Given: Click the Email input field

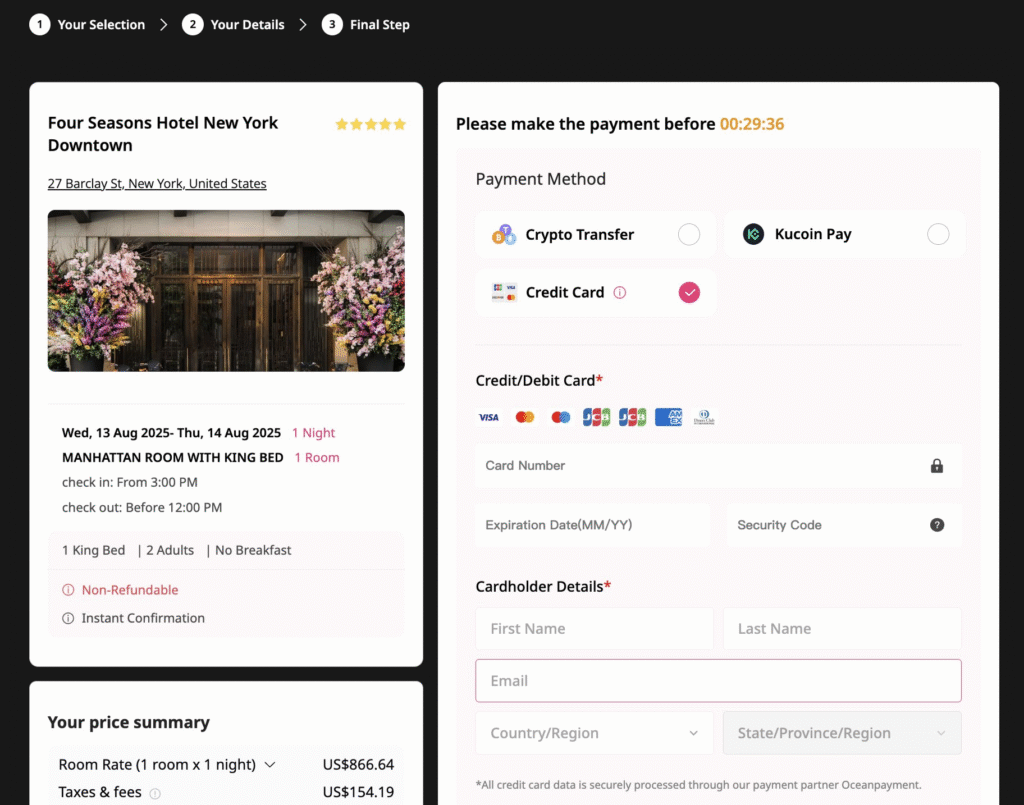Looking at the screenshot, I should (718, 680).
